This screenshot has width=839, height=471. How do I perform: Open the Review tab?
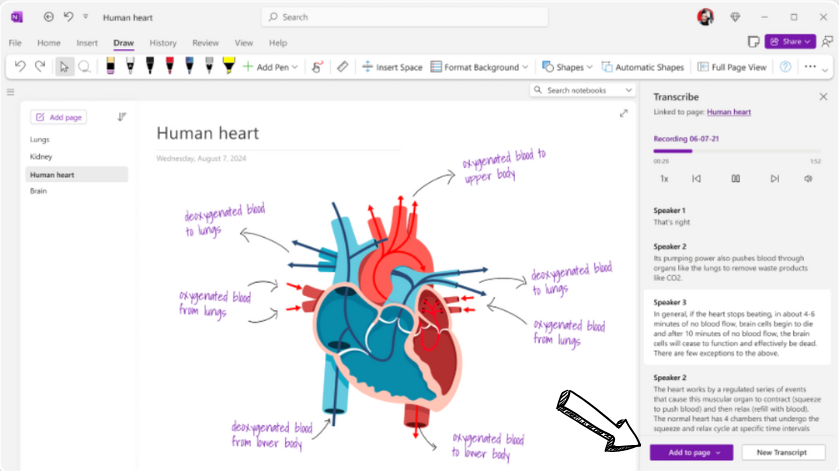coord(205,43)
